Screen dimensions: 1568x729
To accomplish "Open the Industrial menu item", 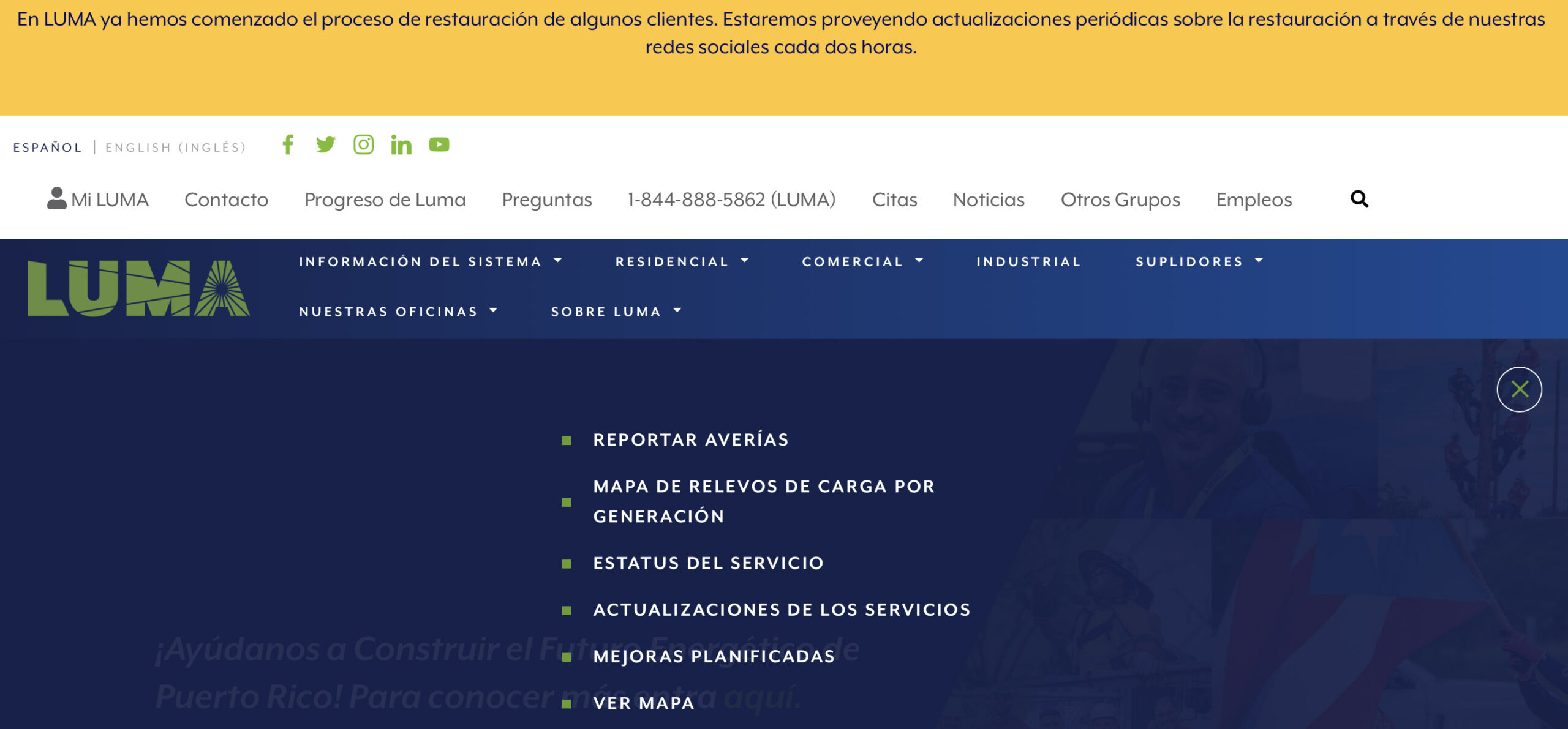I will [1028, 261].
